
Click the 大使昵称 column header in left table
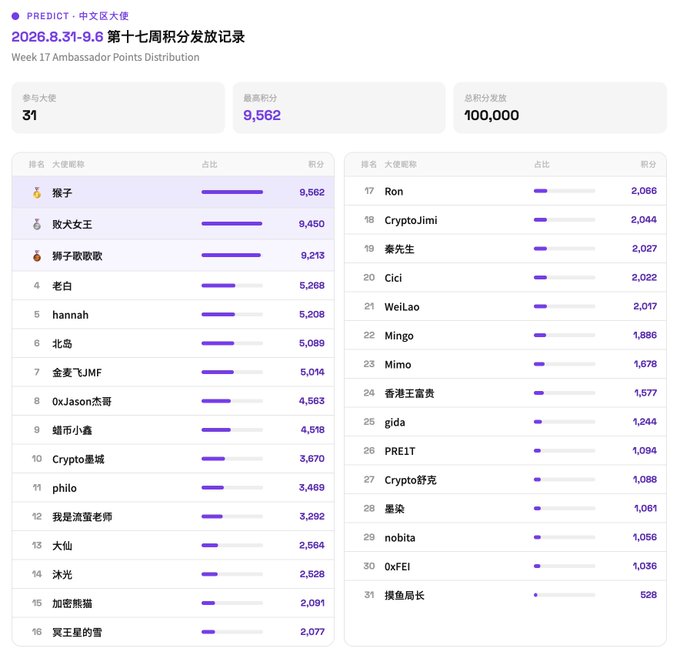[x=68, y=164]
